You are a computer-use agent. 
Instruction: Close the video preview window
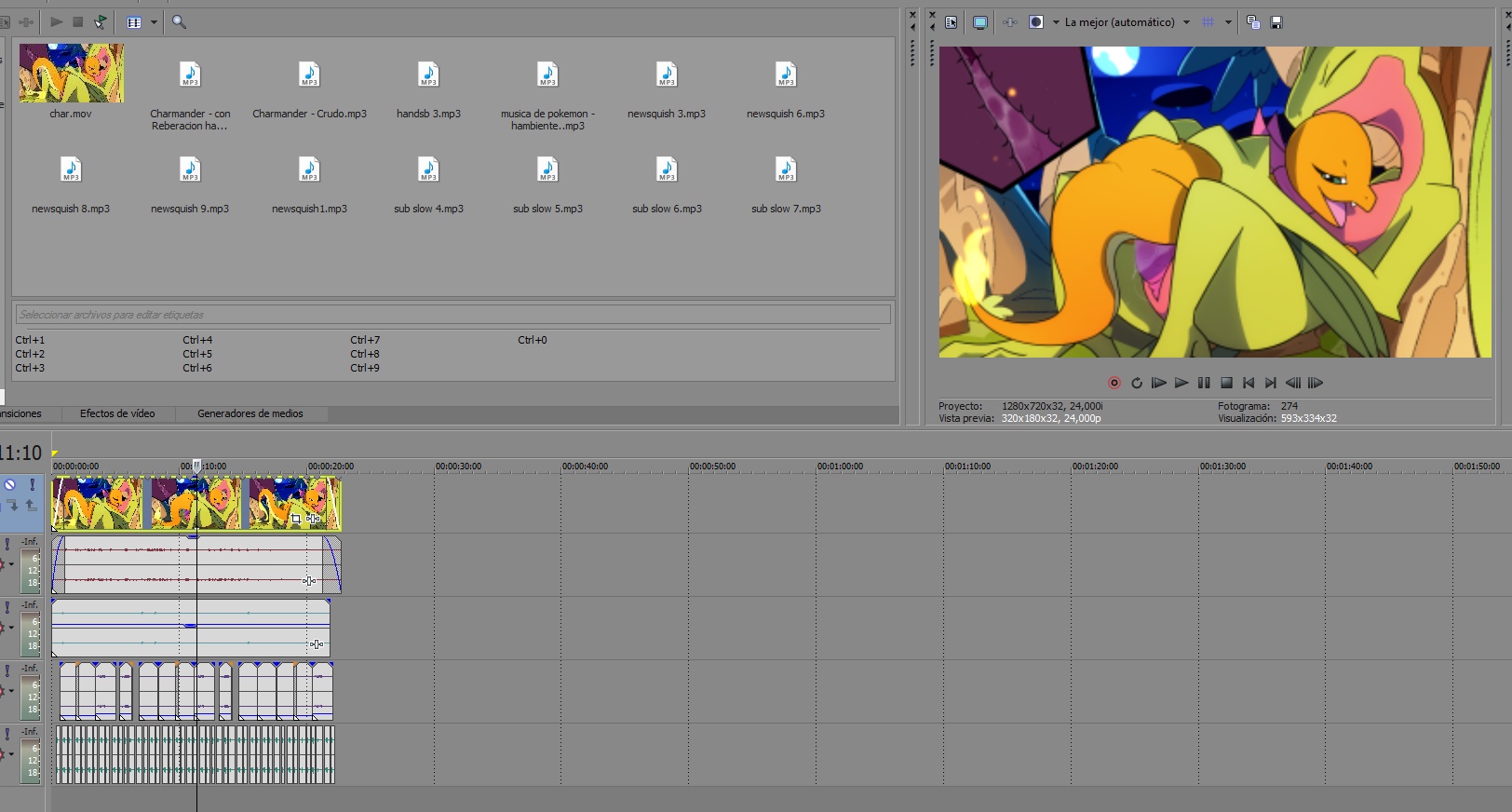click(x=933, y=14)
